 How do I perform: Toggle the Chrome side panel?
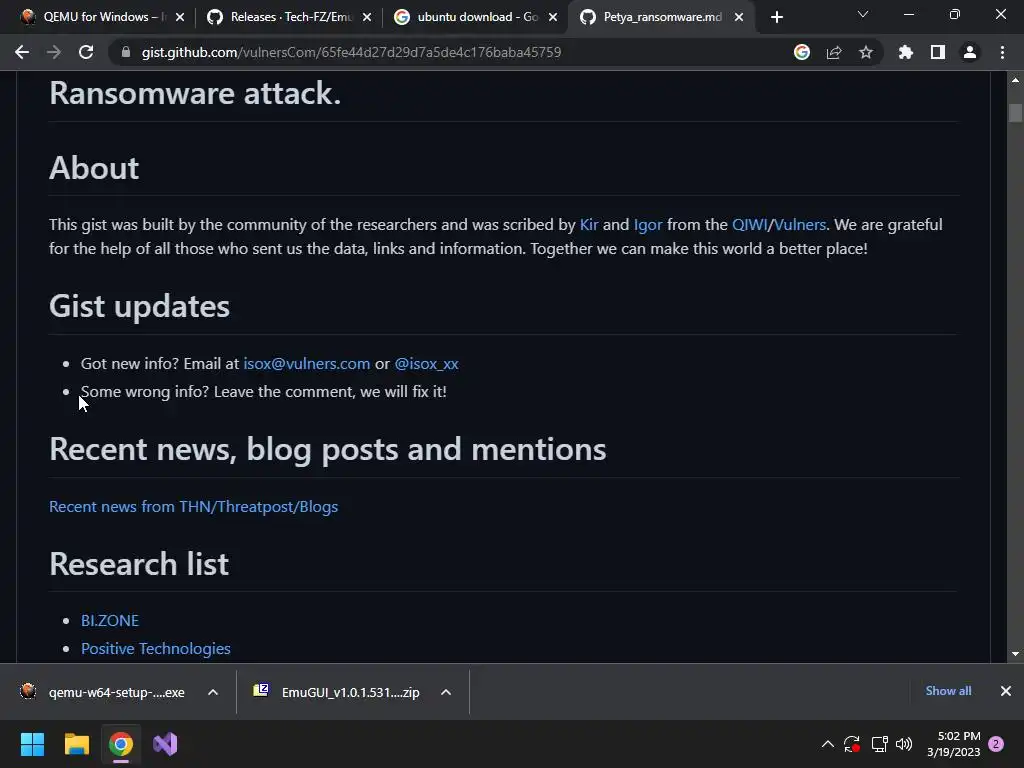click(x=938, y=52)
